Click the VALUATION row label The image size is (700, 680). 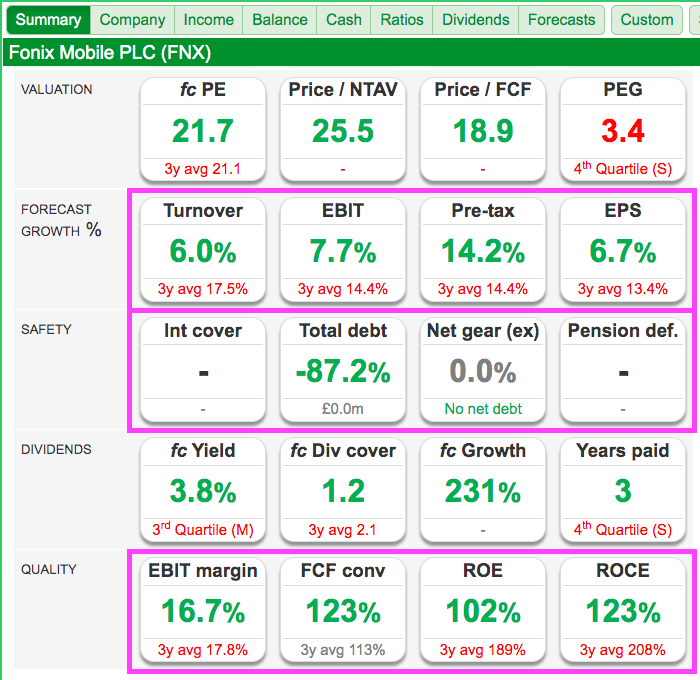[57, 89]
